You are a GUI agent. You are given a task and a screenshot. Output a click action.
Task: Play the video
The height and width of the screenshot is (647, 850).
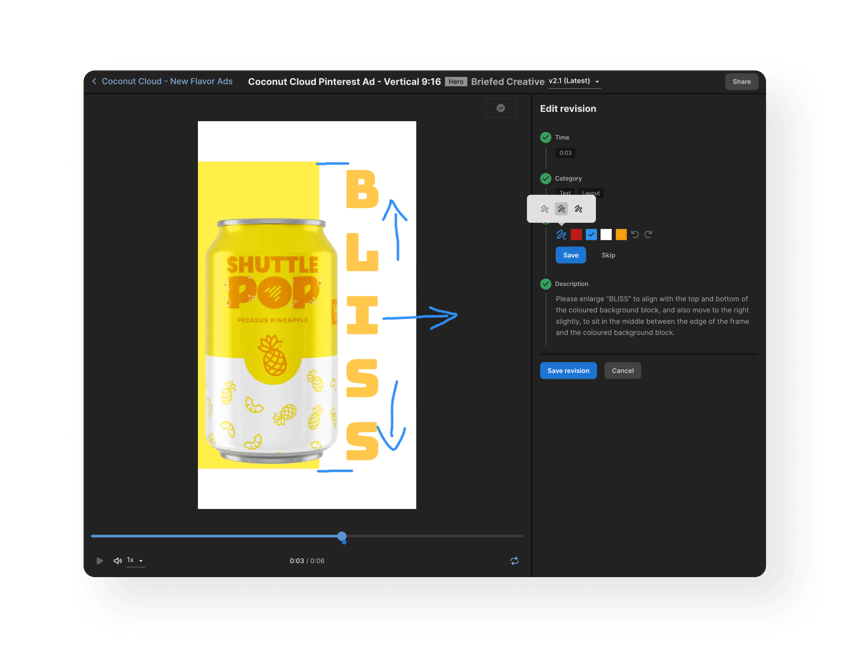coord(100,561)
